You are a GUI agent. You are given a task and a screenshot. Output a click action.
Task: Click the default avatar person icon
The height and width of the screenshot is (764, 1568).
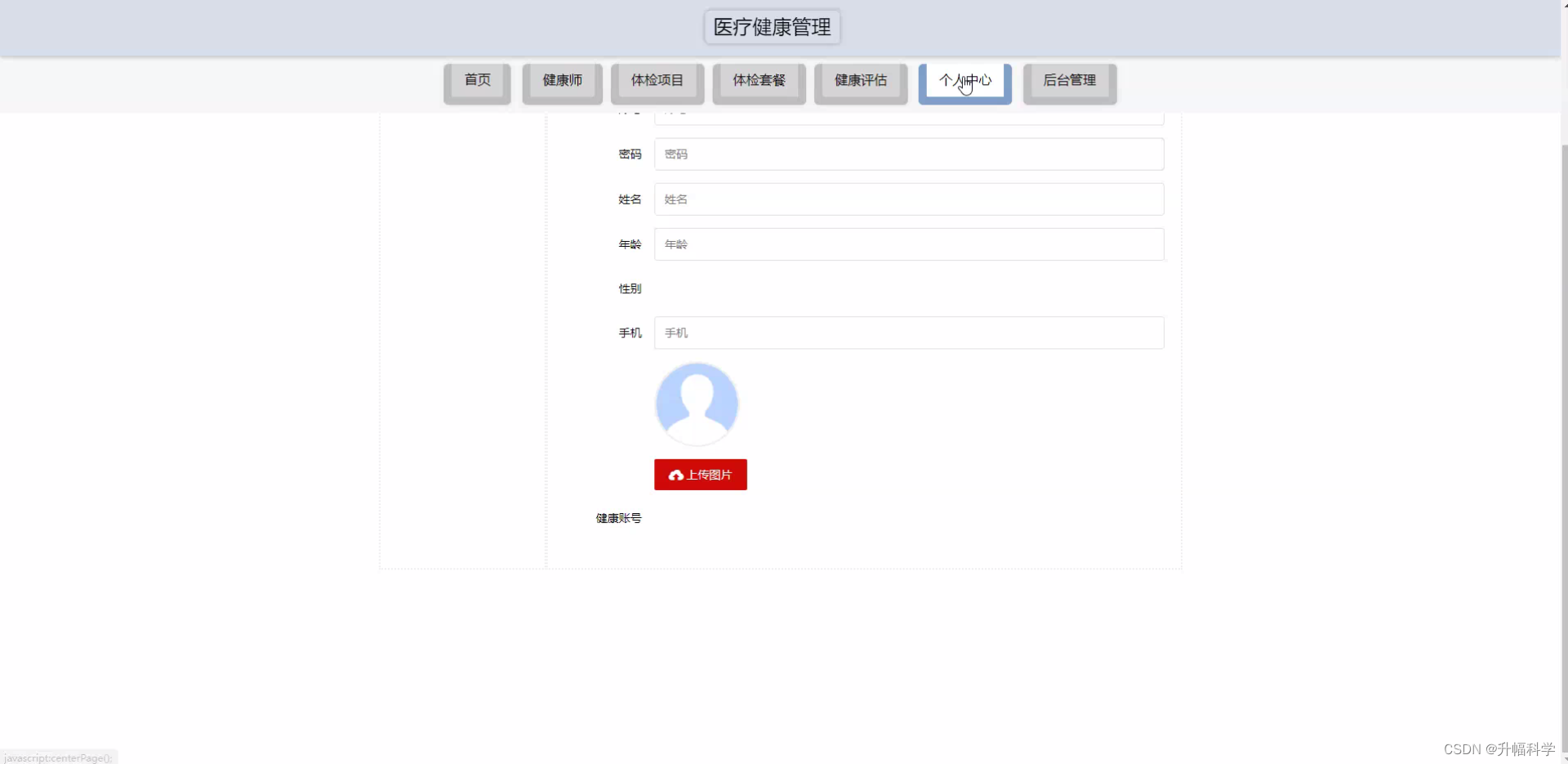pyautogui.click(x=696, y=402)
